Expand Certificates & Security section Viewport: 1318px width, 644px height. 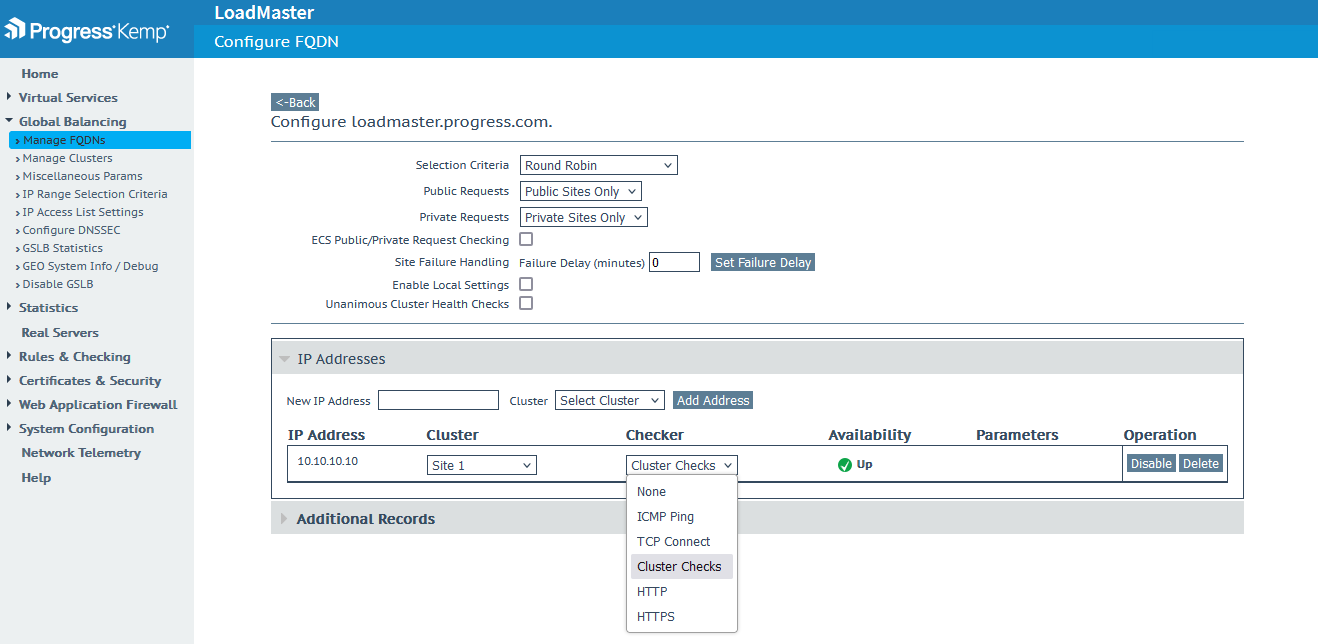pyautogui.click(x=90, y=381)
